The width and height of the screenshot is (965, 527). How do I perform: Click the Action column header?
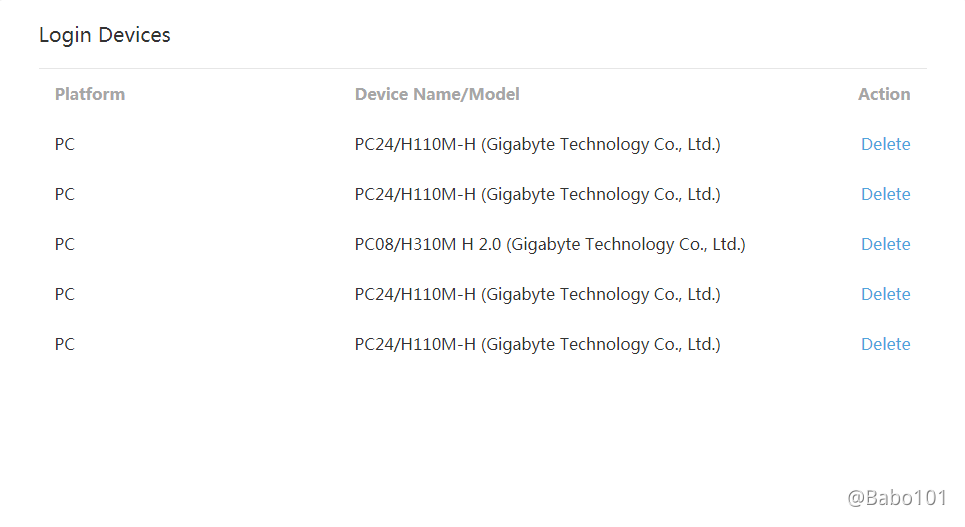point(884,94)
